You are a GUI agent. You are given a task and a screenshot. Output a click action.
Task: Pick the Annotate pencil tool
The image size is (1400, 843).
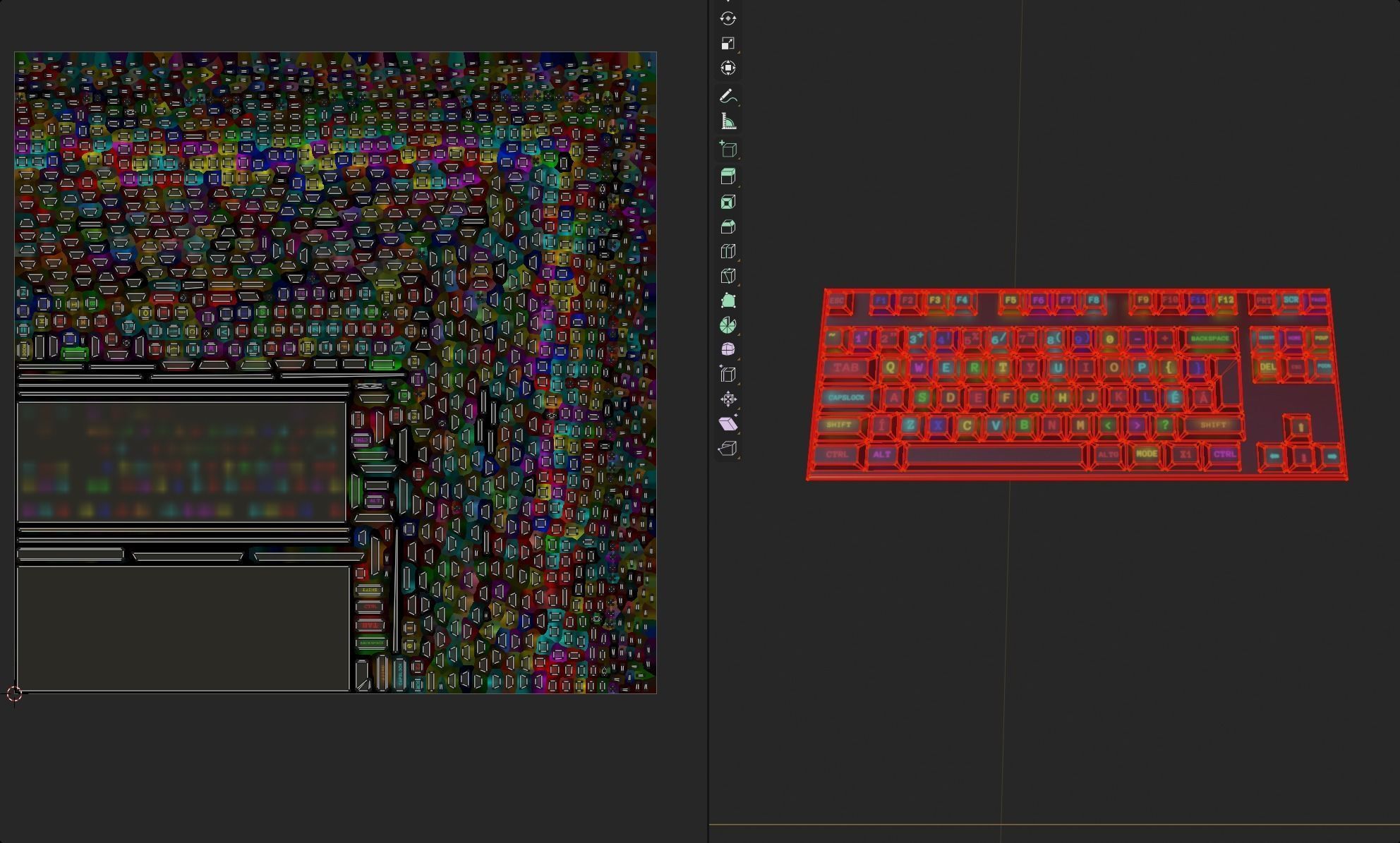[x=728, y=97]
